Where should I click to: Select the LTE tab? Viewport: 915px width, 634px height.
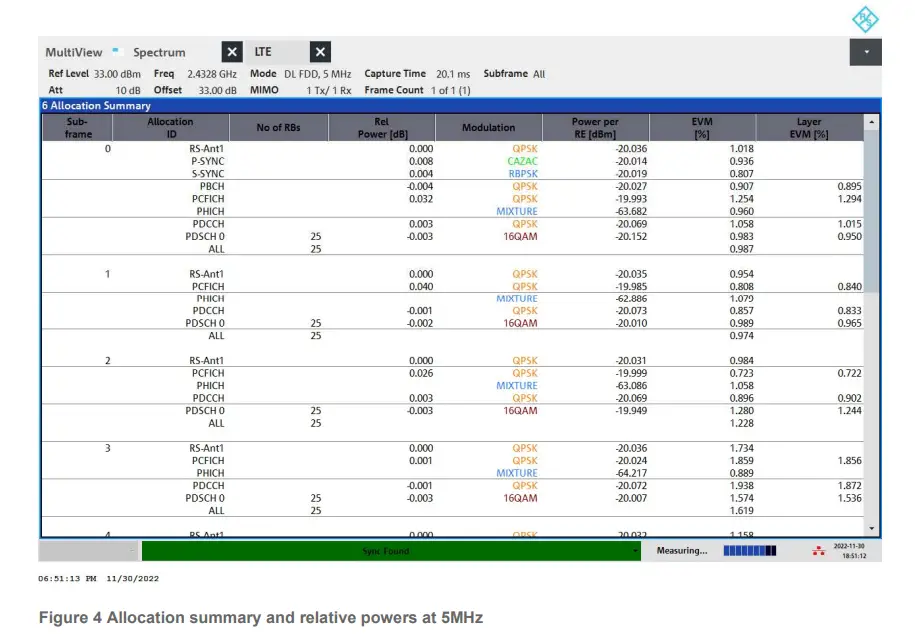coord(264,52)
